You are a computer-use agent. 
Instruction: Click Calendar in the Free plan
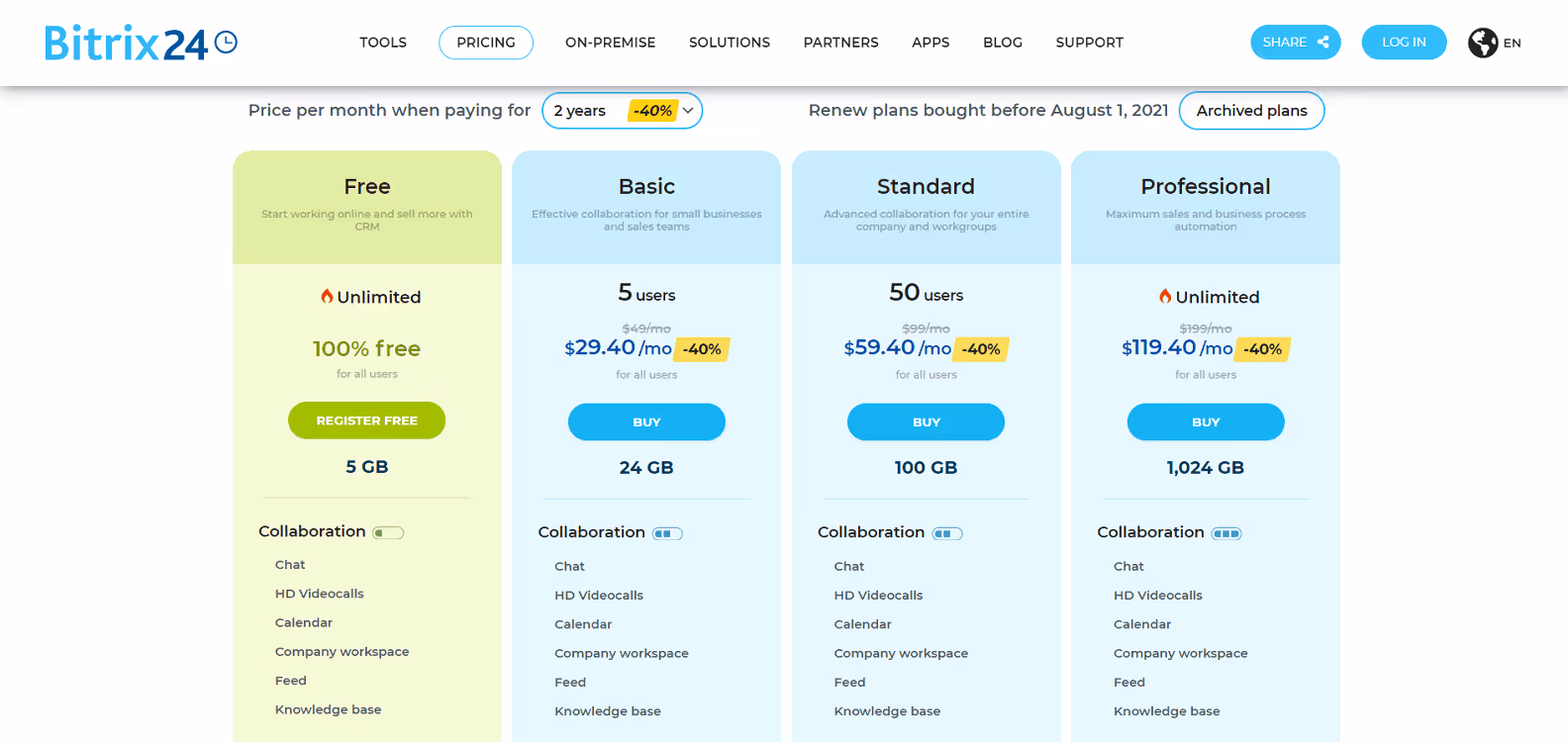(304, 623)
